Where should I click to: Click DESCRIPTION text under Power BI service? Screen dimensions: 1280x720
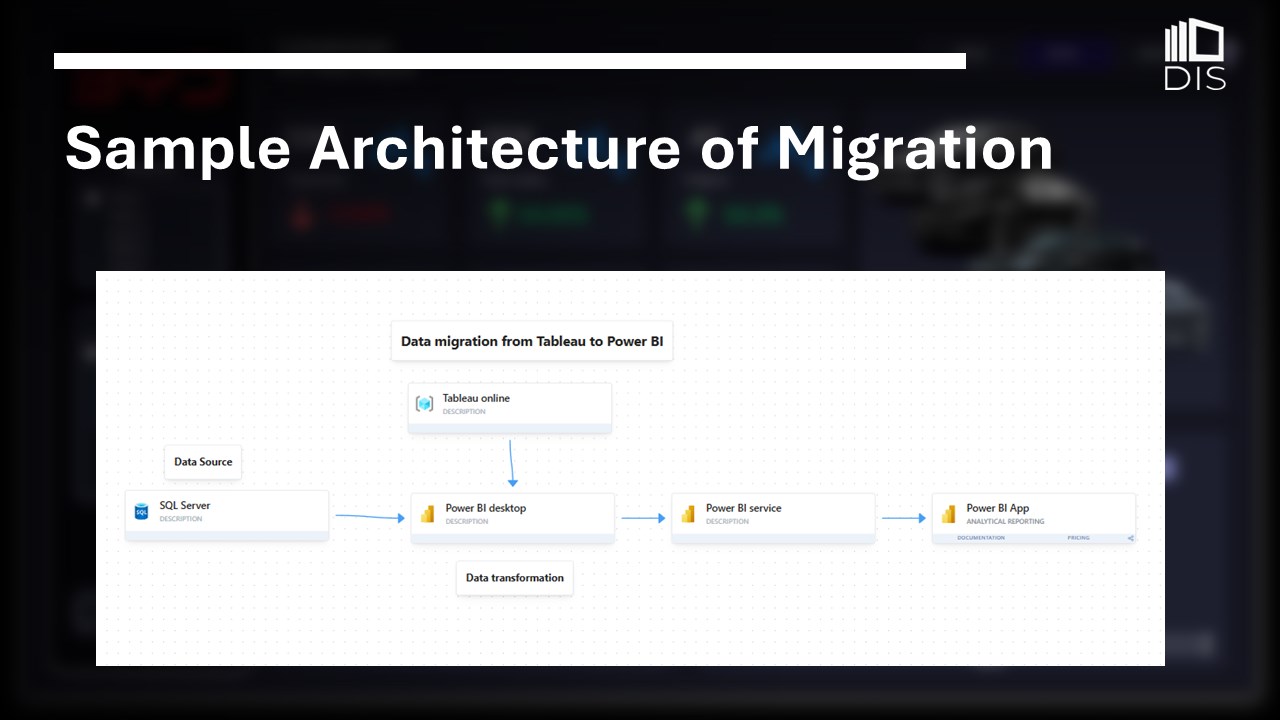727,521
